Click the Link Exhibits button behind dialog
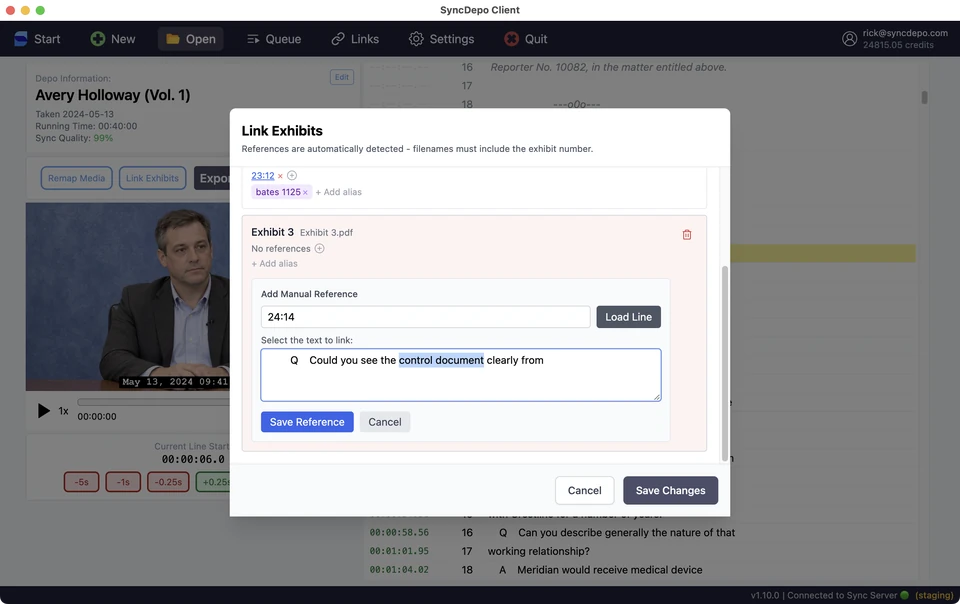This screenshot has width=960, height=604. click(x=152, y=178)
